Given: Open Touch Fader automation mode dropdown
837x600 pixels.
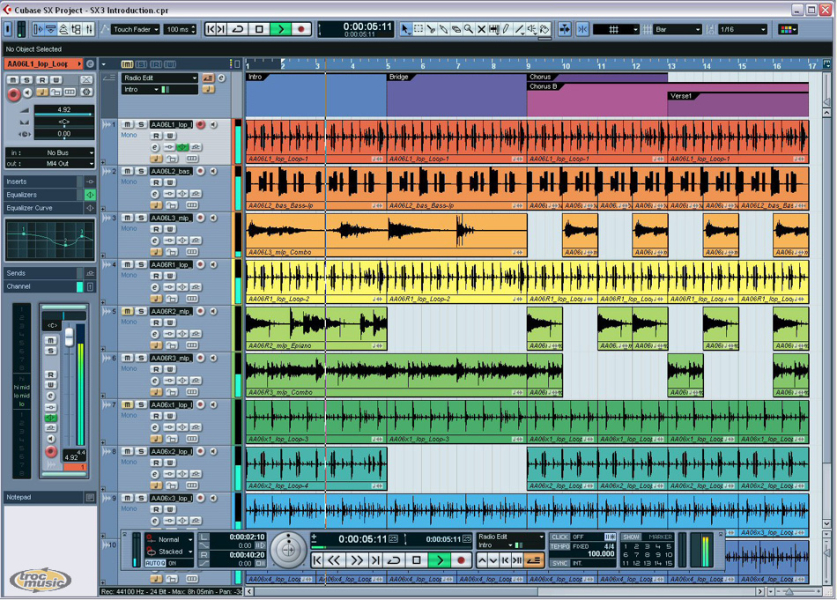Looking at the screenshot, I should [135, 29].
